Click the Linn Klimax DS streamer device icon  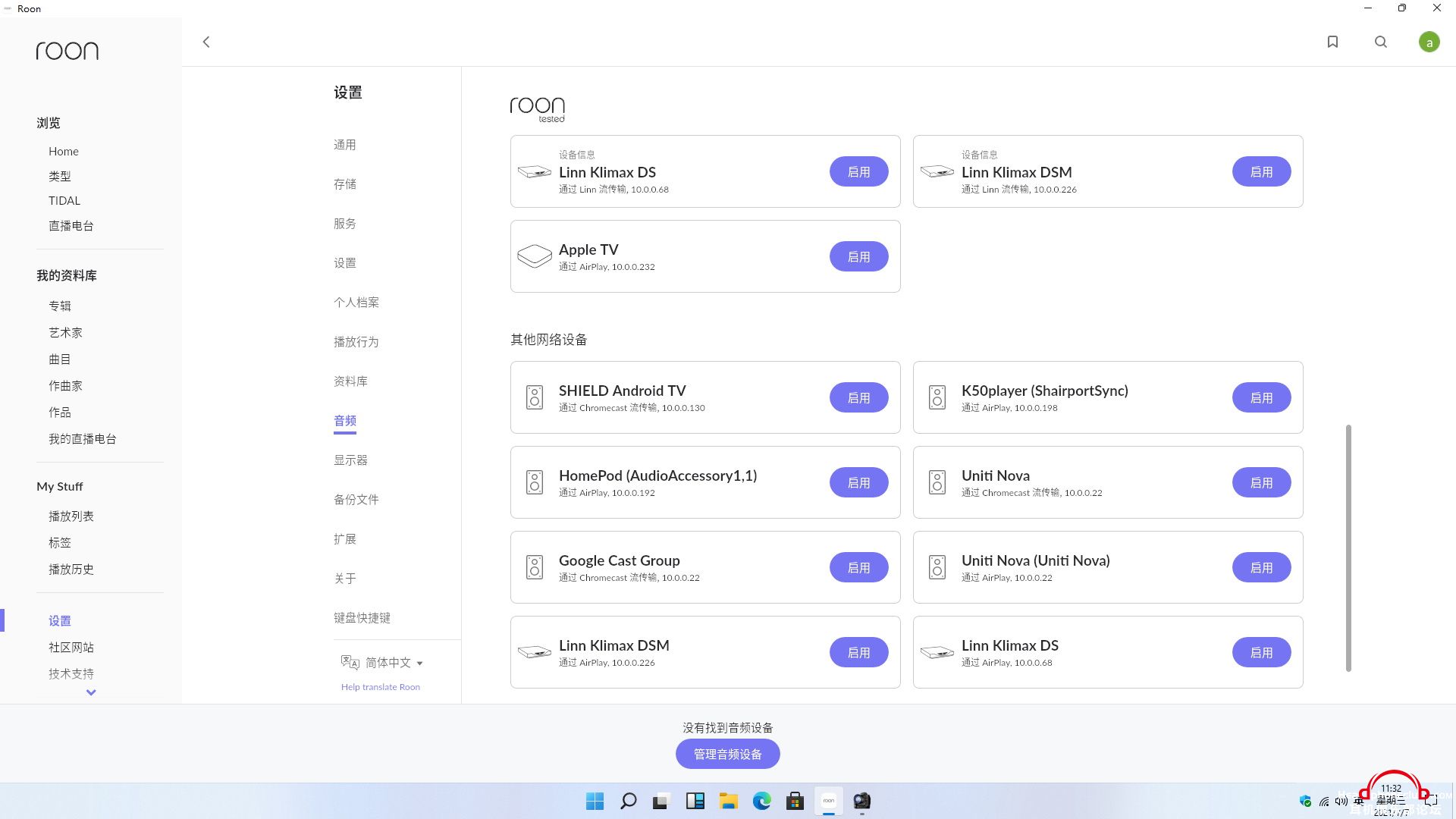pos(535,171)
